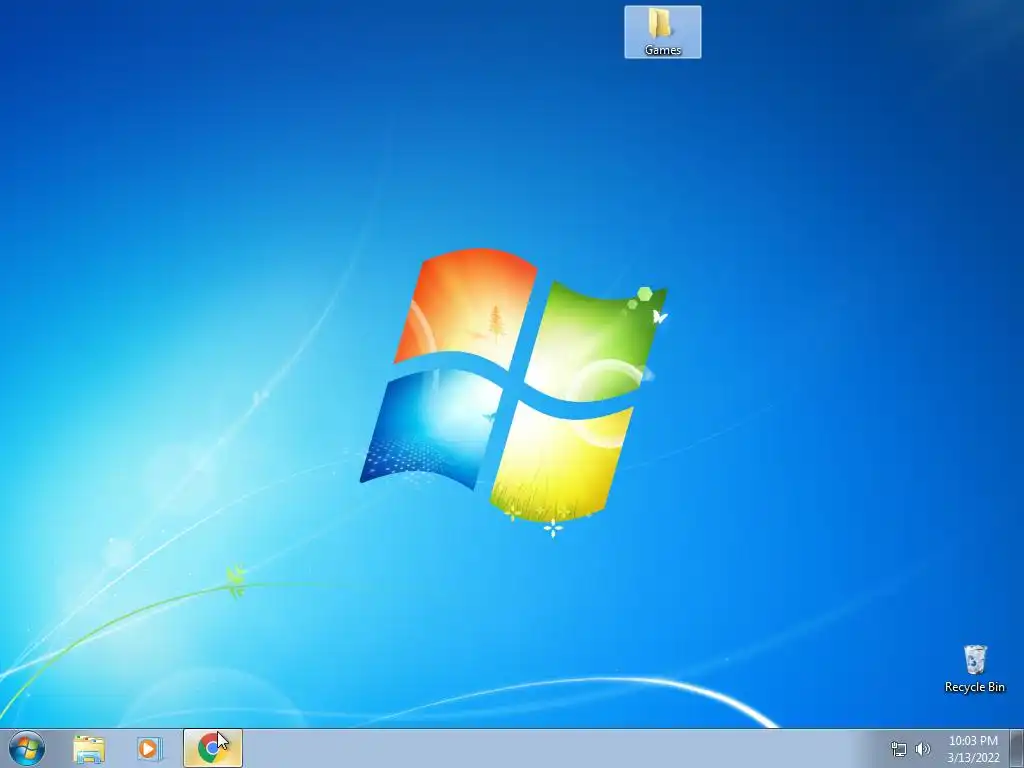The height and width of the screenshot is (768, 1024).
Task: Launch Windows Explorer from the taskbar
Action: pyautogui.click(x=89, y=749)
